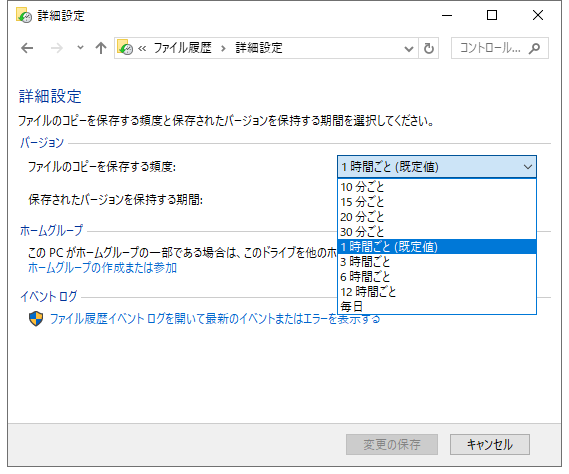Click the 変更の保存 button

point(392,444)
